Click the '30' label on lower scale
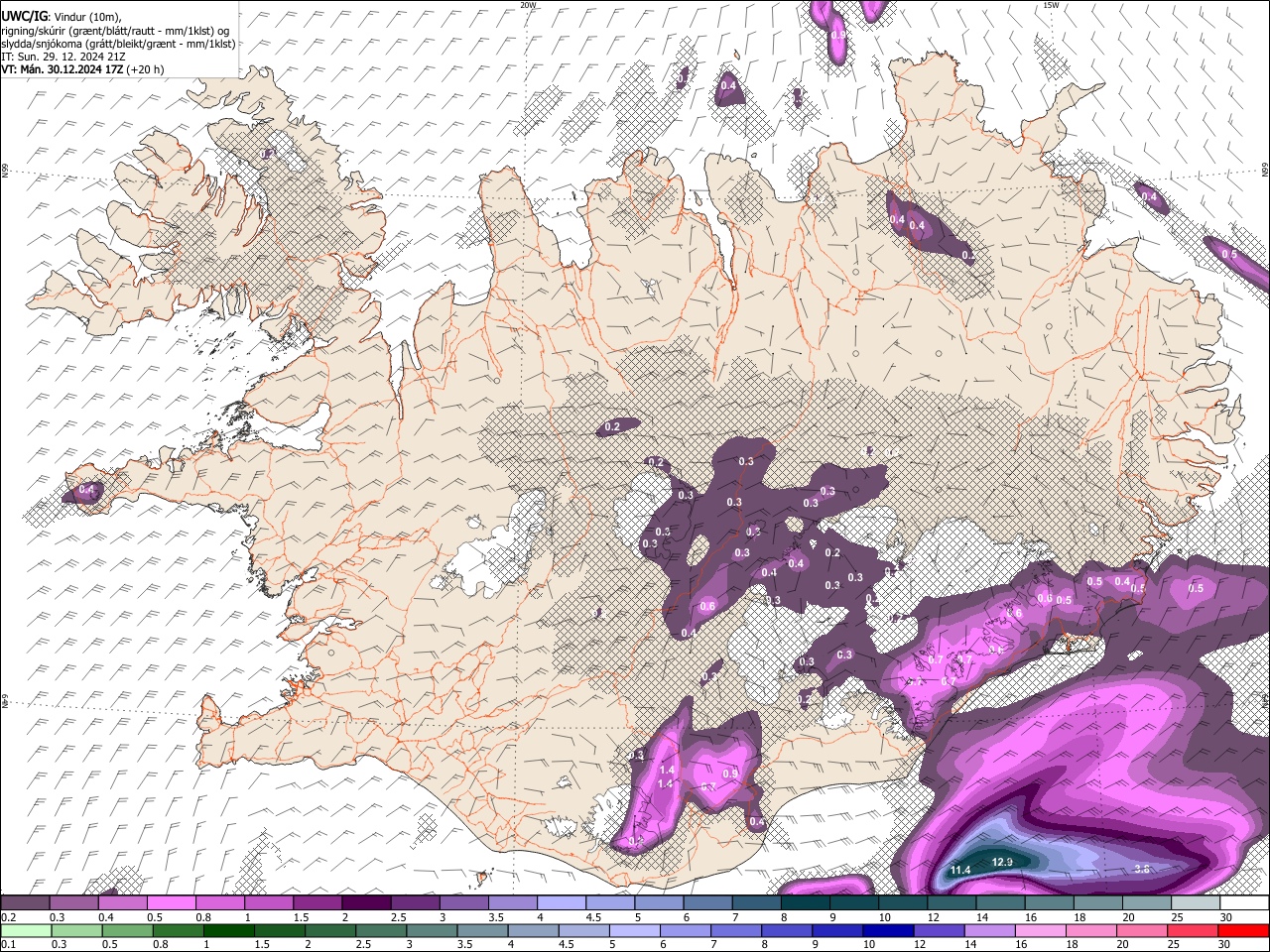 tap(1226, 944)
